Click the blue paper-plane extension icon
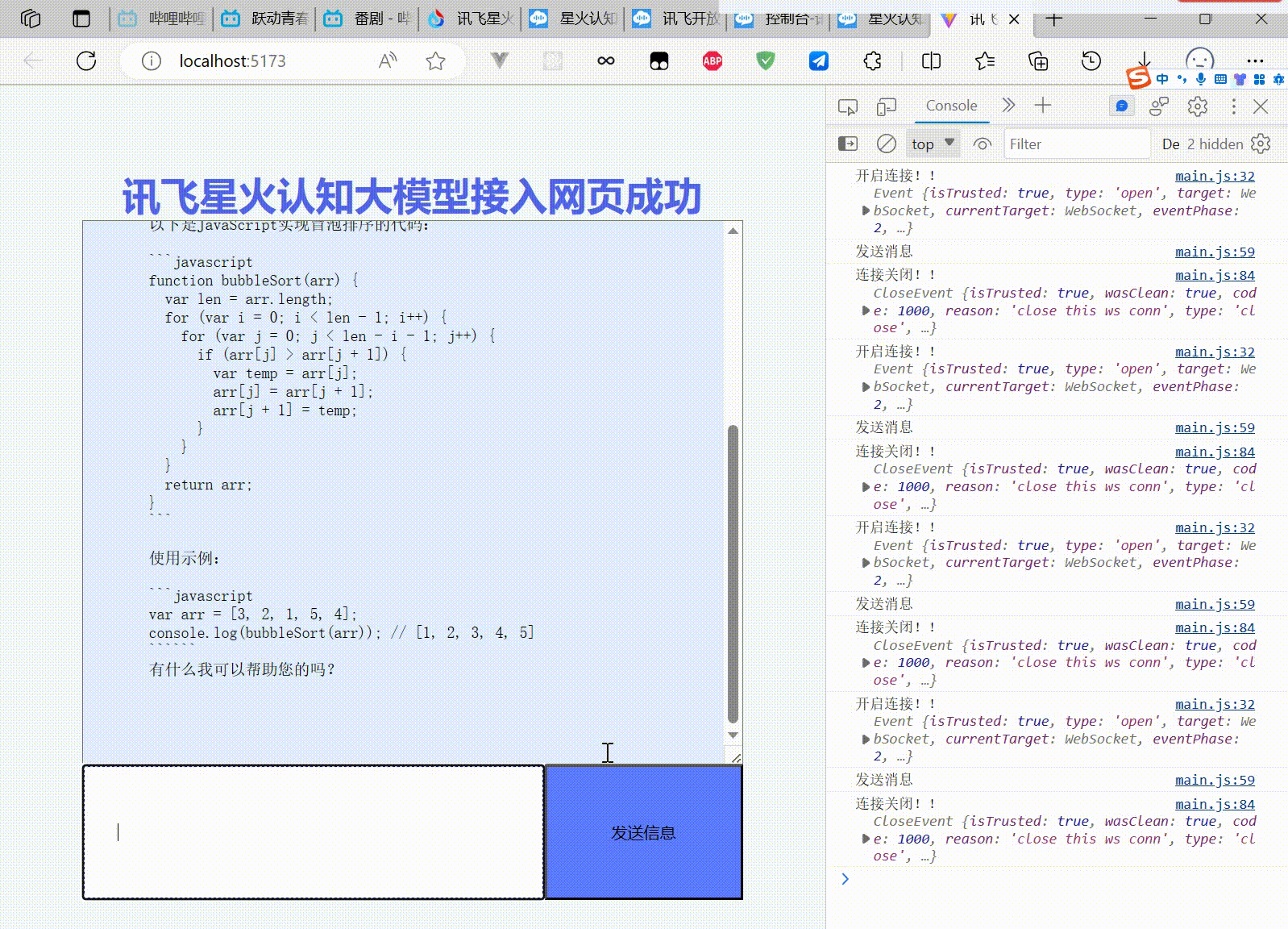This screenshot has height=929, width=1288. tap(819, 60)
